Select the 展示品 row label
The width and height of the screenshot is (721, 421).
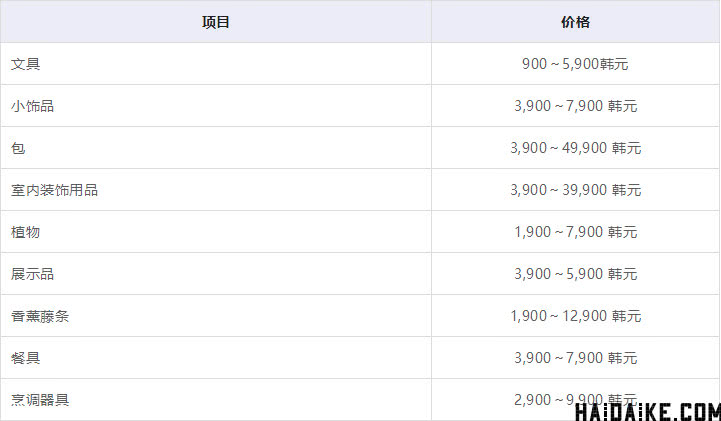pyautogui.click(x=32, y=274)
